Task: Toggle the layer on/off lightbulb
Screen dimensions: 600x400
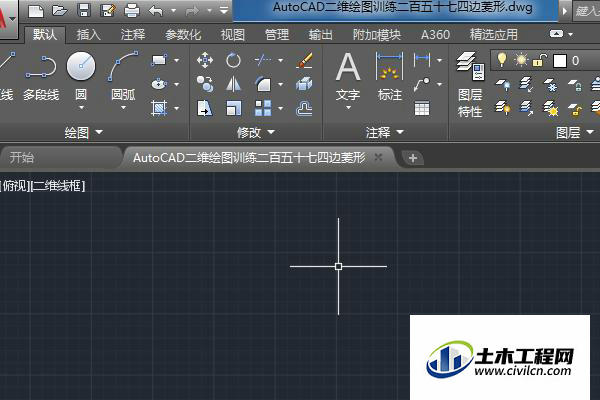Action: [502, 60]
